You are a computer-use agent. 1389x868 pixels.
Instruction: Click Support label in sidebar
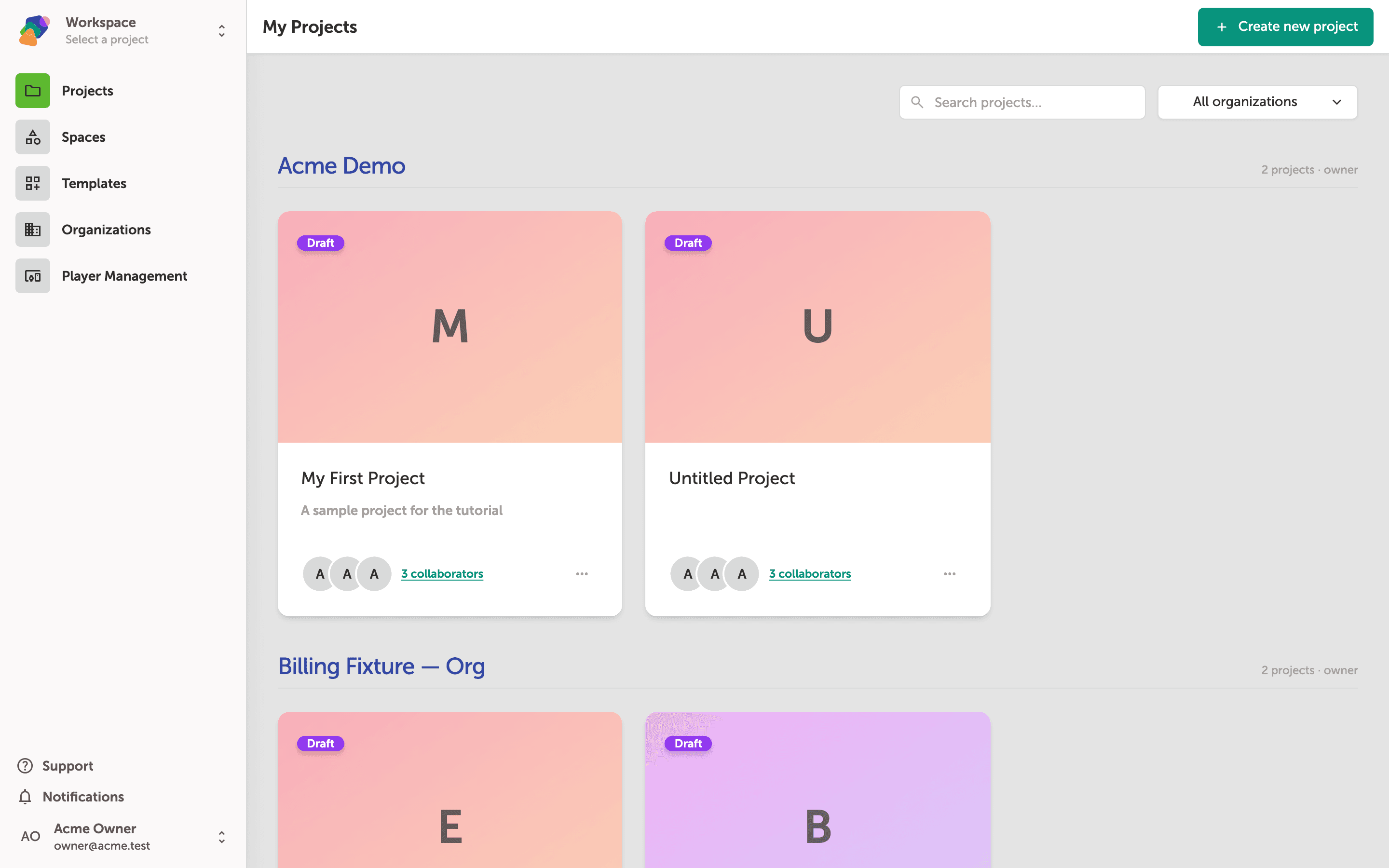pyautogui.click(x=68, y=766)
